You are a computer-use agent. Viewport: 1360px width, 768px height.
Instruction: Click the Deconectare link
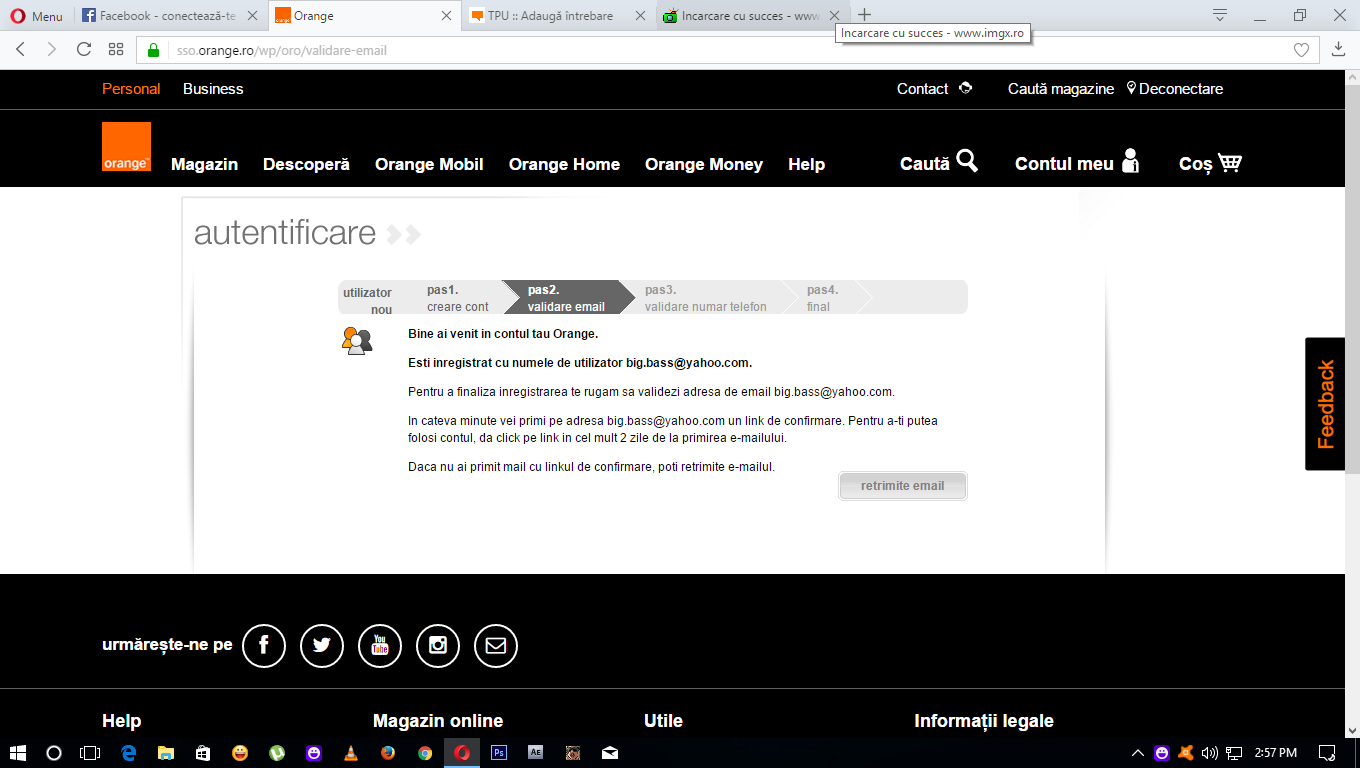1180,89
